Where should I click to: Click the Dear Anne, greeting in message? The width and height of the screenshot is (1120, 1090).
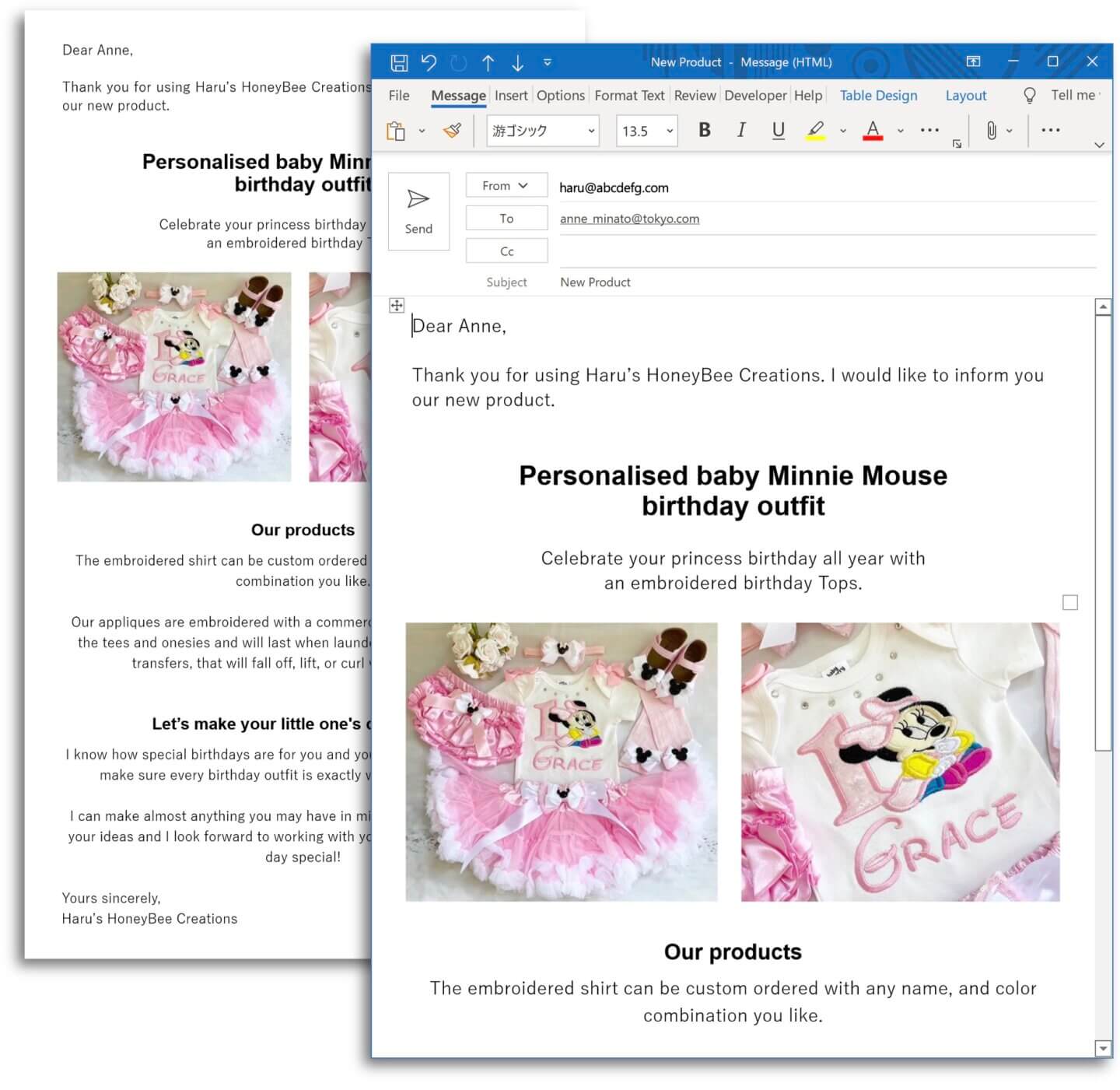[x=459, y=326]
